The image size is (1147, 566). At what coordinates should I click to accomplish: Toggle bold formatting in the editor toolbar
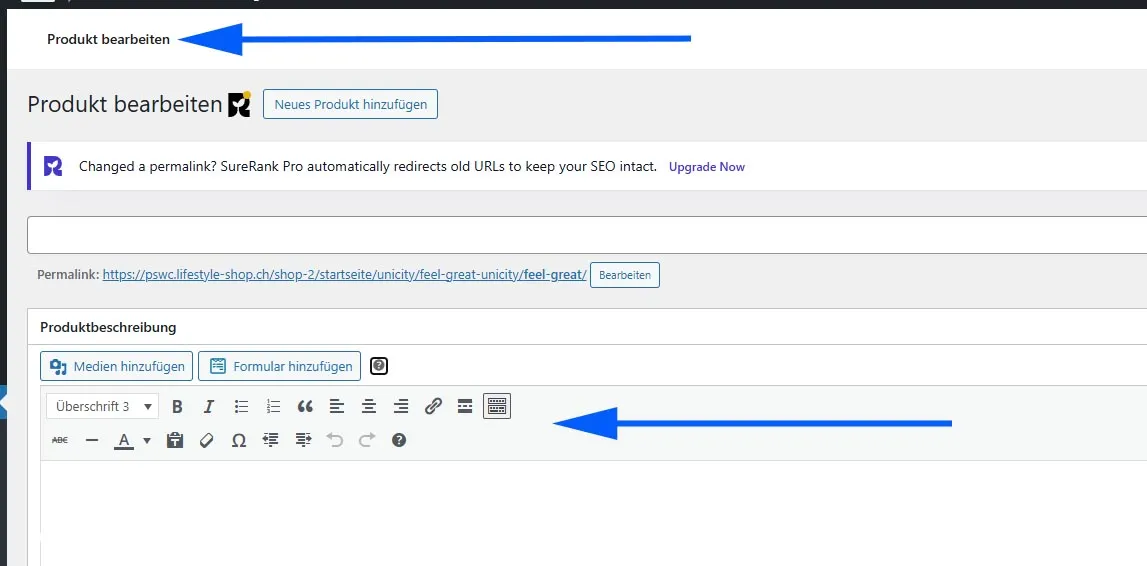coord(177,407)
